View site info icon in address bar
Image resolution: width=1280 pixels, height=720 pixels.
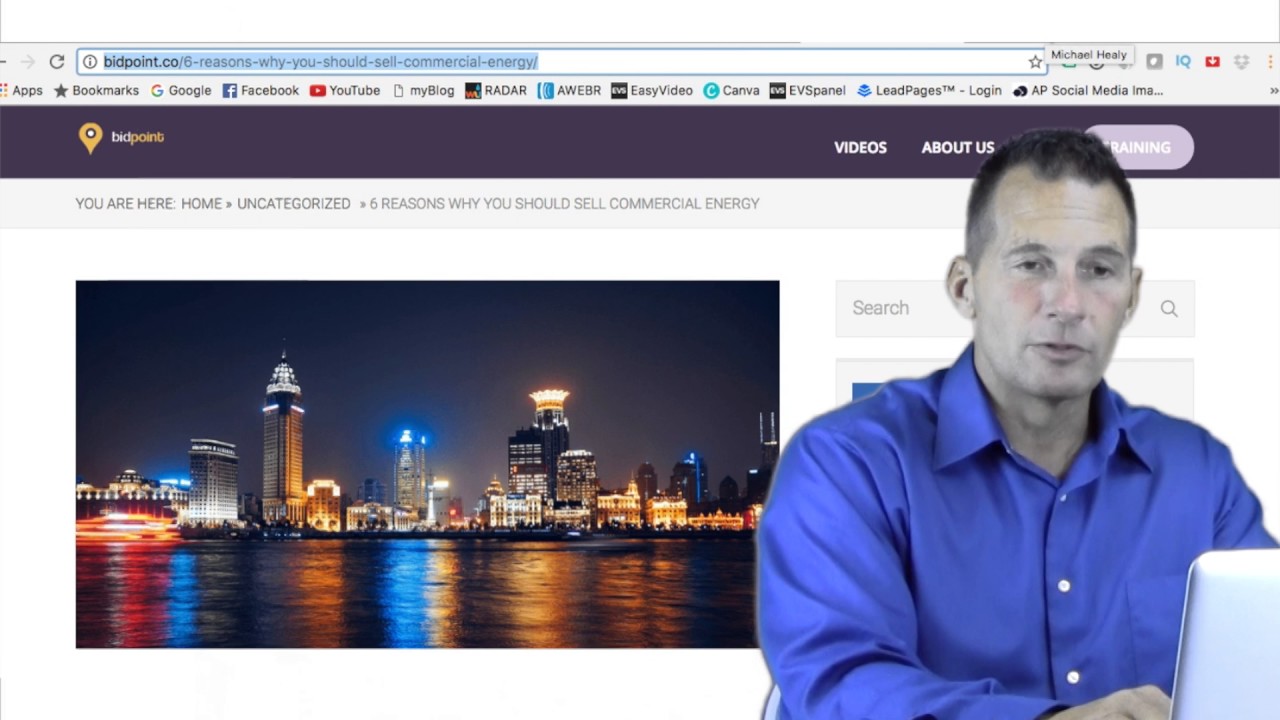click(89, 62)
